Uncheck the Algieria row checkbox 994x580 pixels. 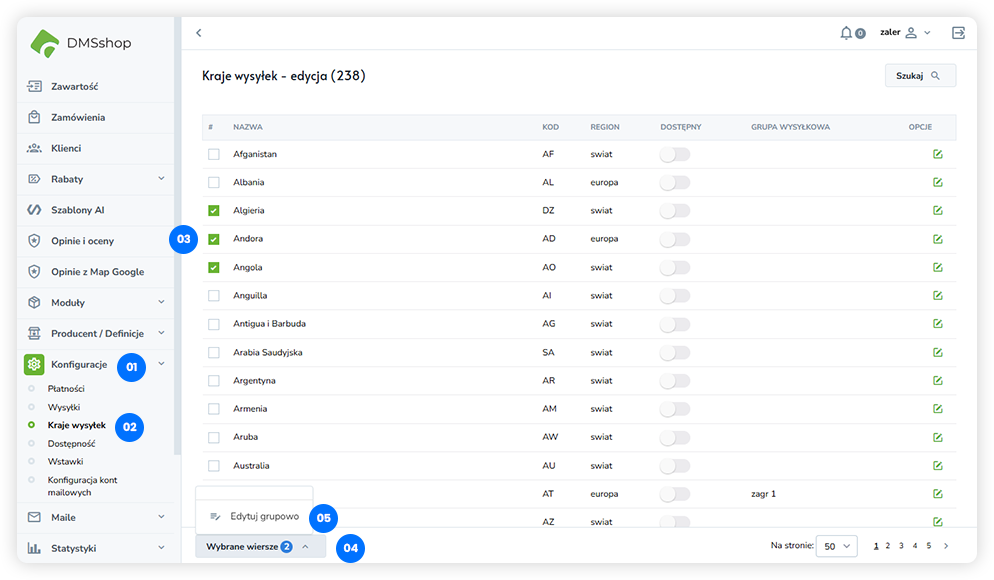click(x=214, y=211)
